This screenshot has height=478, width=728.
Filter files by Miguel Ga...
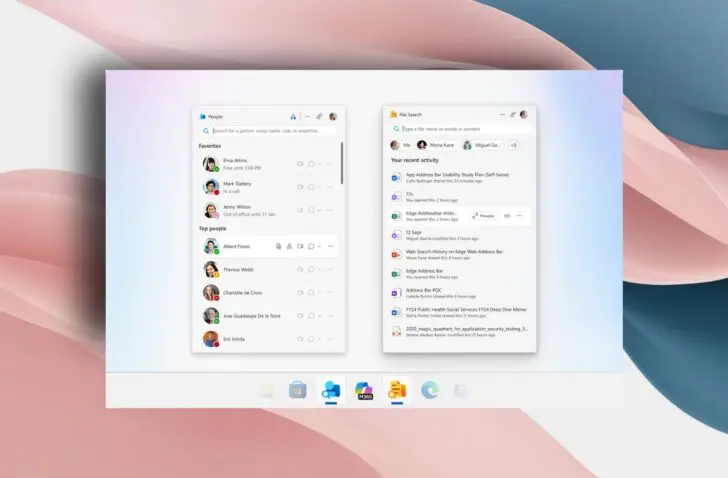point(482,145)
